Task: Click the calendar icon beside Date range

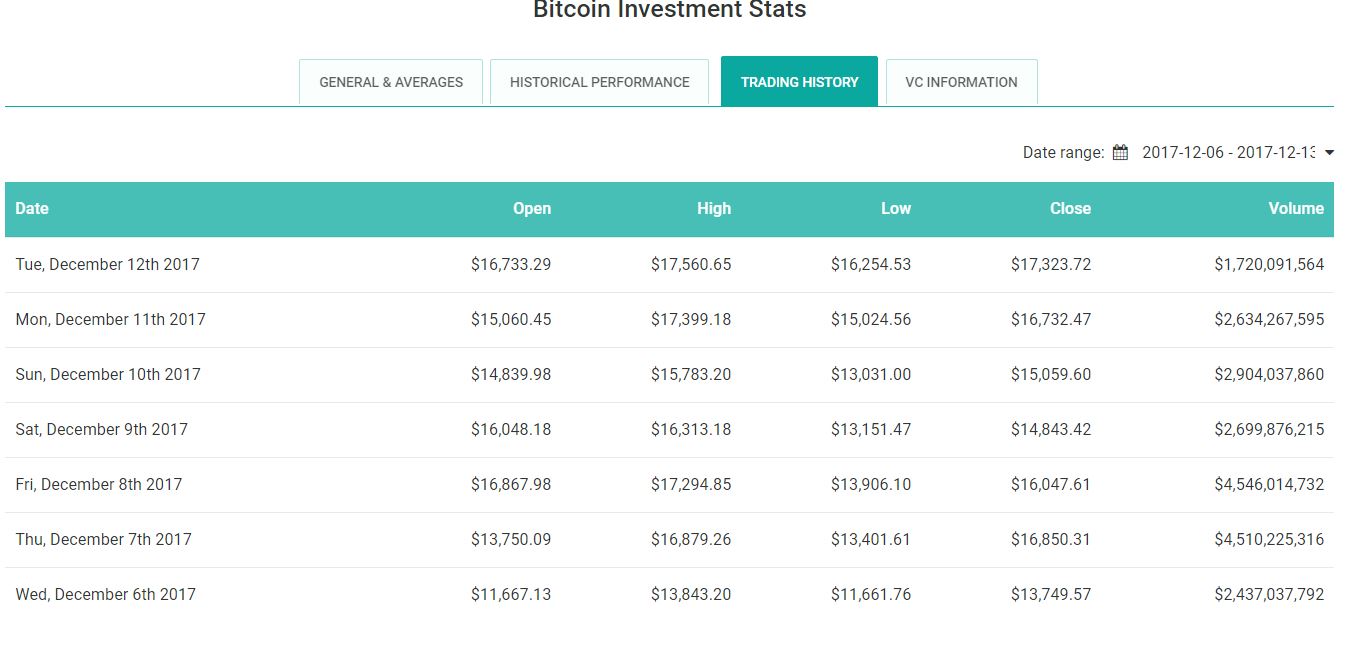Action: click(x=1120, y=153)
